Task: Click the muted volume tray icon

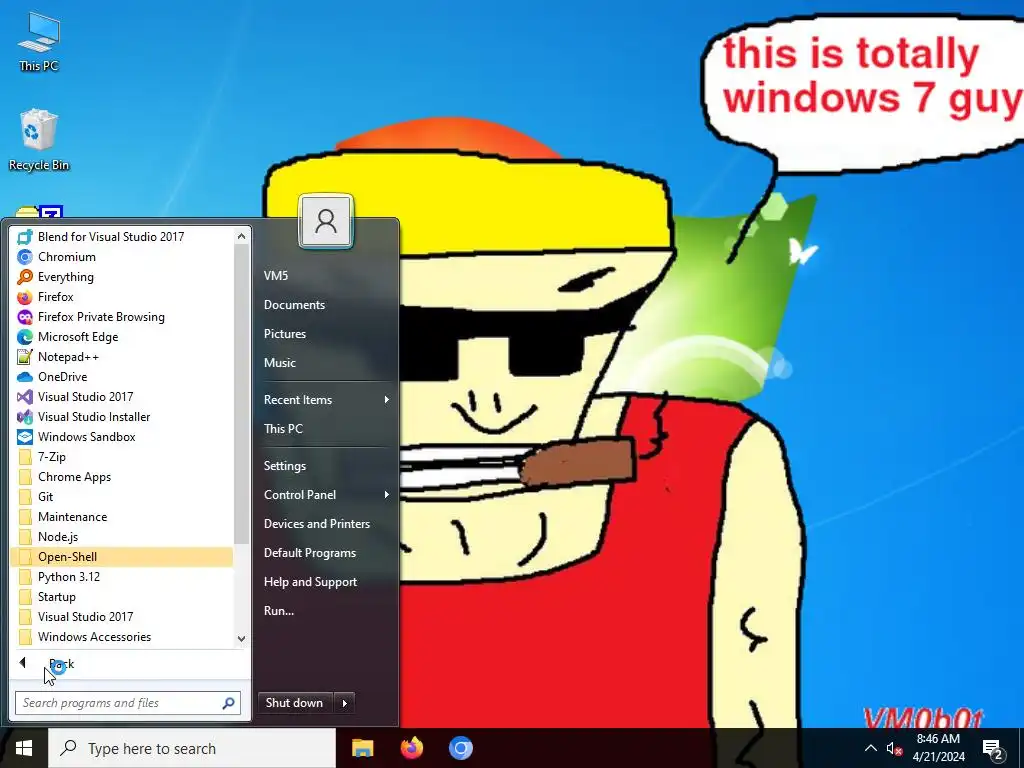Action: 894,748
